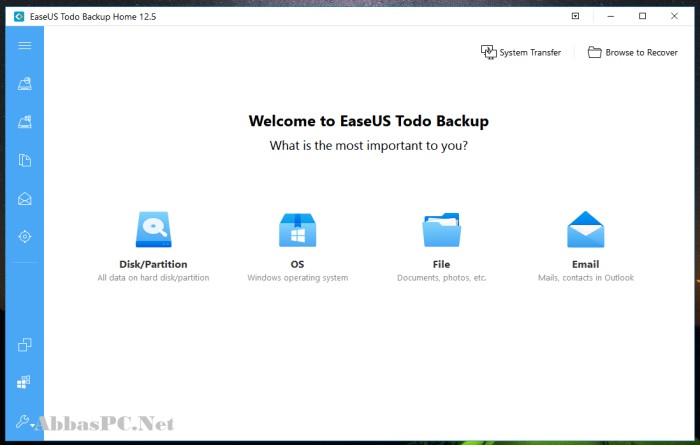
Task: Click 'All data on hard disk/partition' text
Action: pyautogui.click(x=153, y=278)
